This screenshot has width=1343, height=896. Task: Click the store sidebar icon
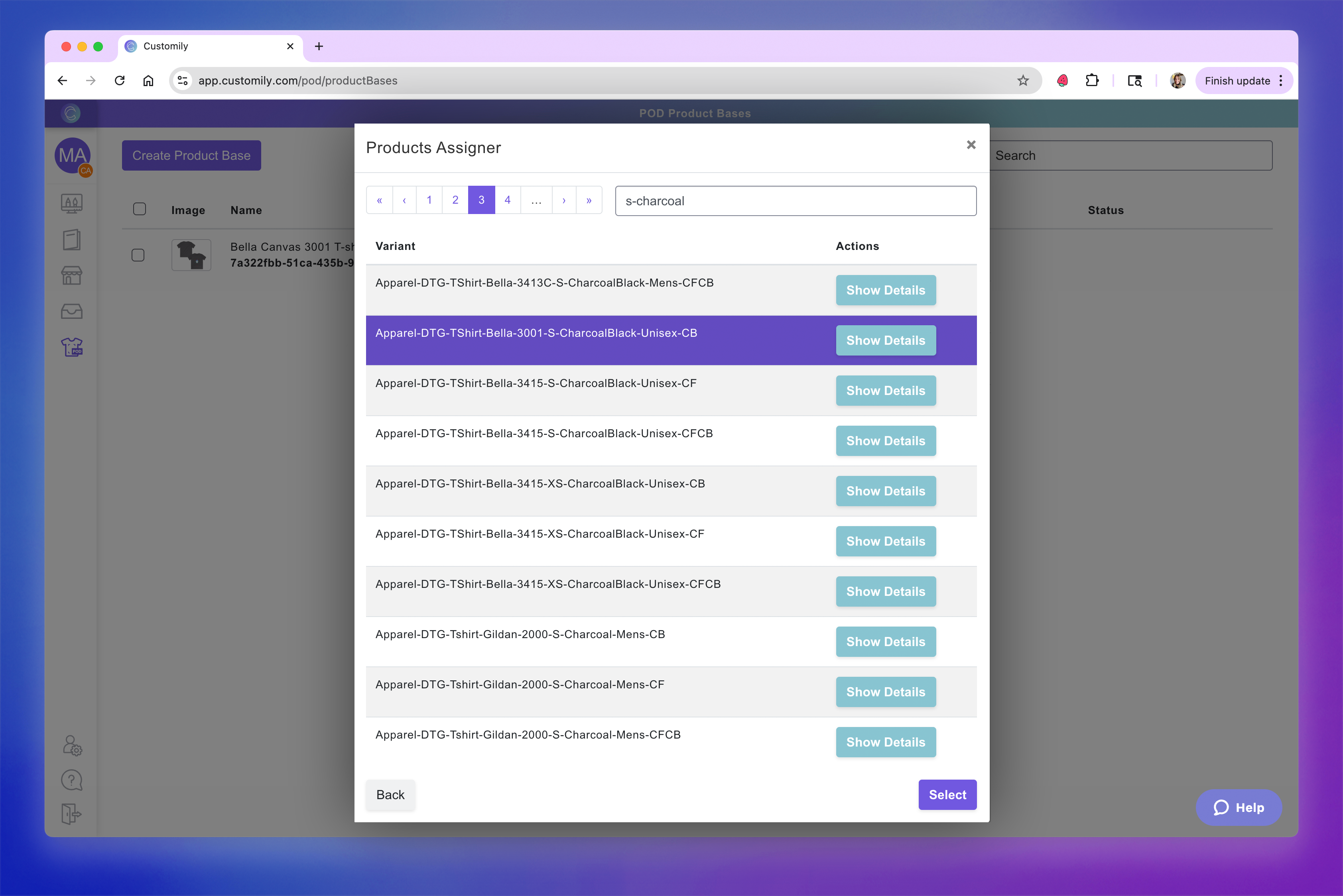tap(71, 275)
